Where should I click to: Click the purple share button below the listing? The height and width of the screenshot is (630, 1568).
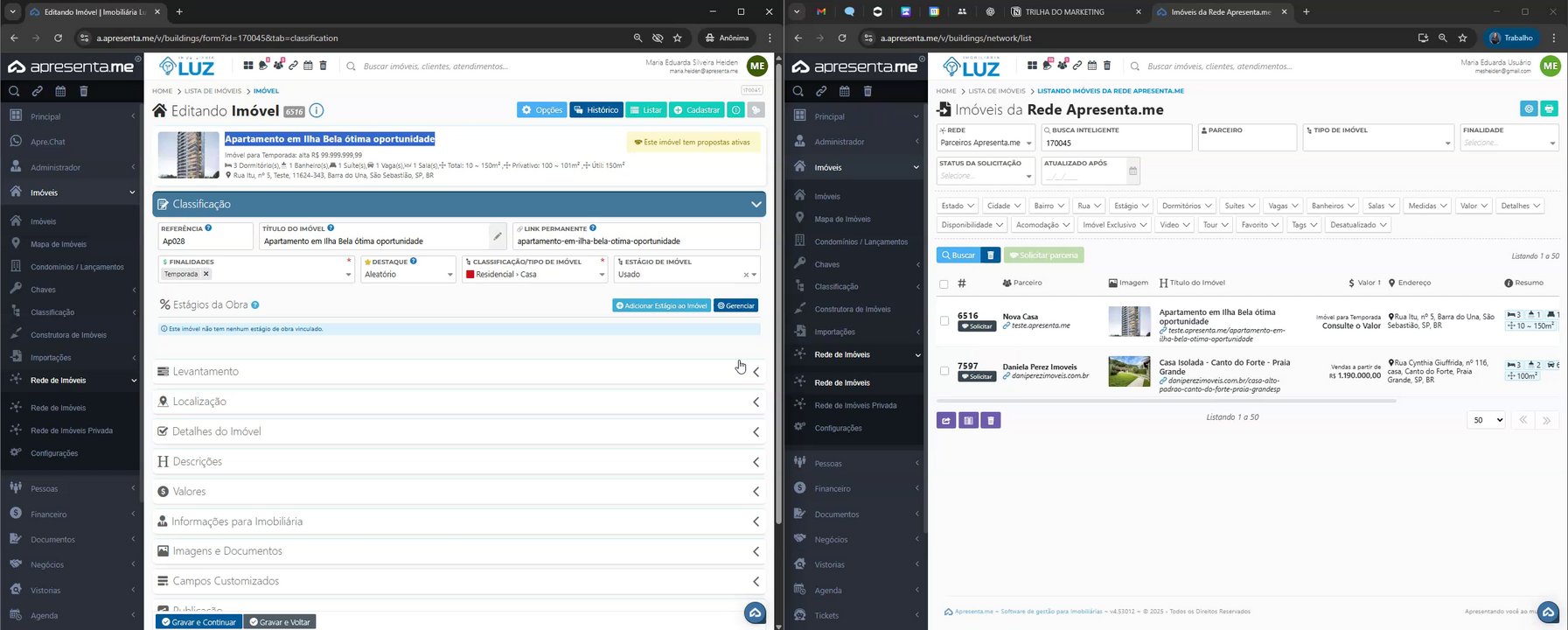(945, 421)
